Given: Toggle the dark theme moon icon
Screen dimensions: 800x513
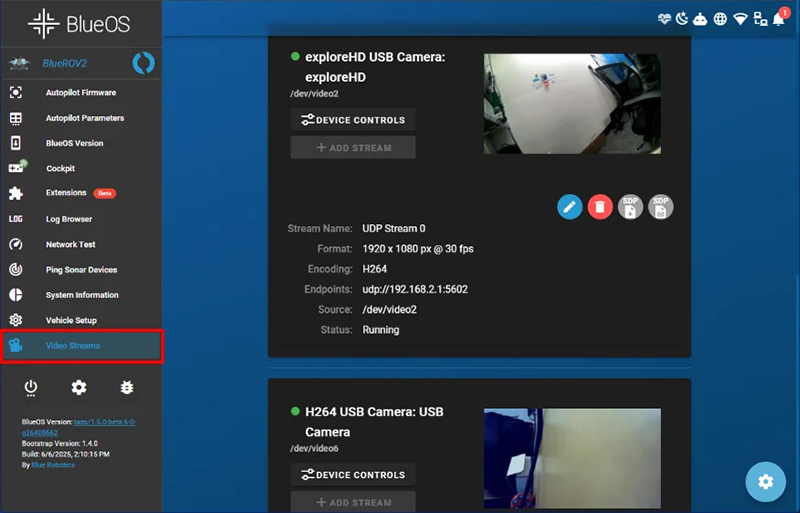Looking at the screenshot, I should pyautogui.click(x=682, y=19).
